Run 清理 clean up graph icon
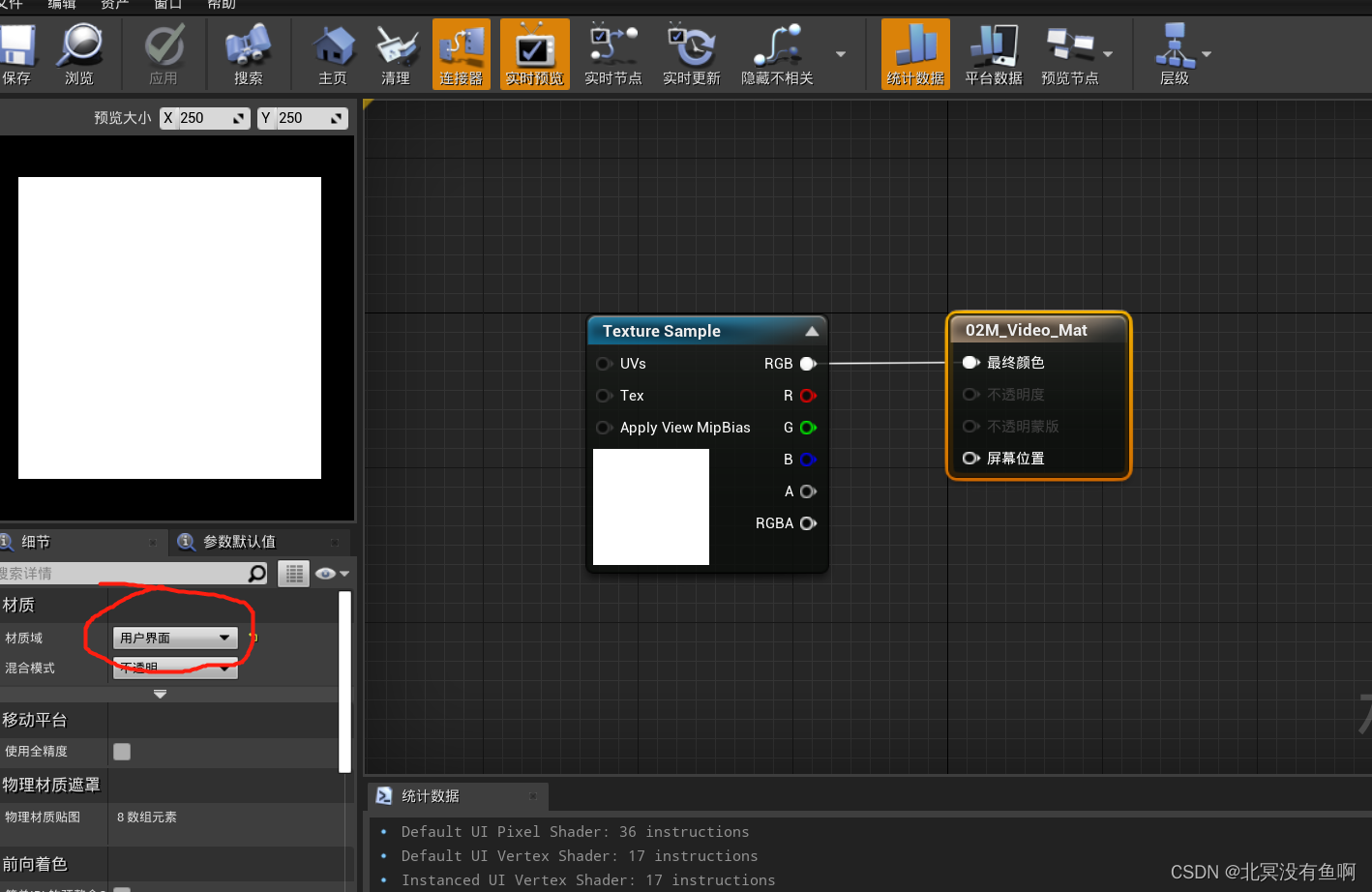1372x892 pixels. pyautogui.click(x=396, y=54)
